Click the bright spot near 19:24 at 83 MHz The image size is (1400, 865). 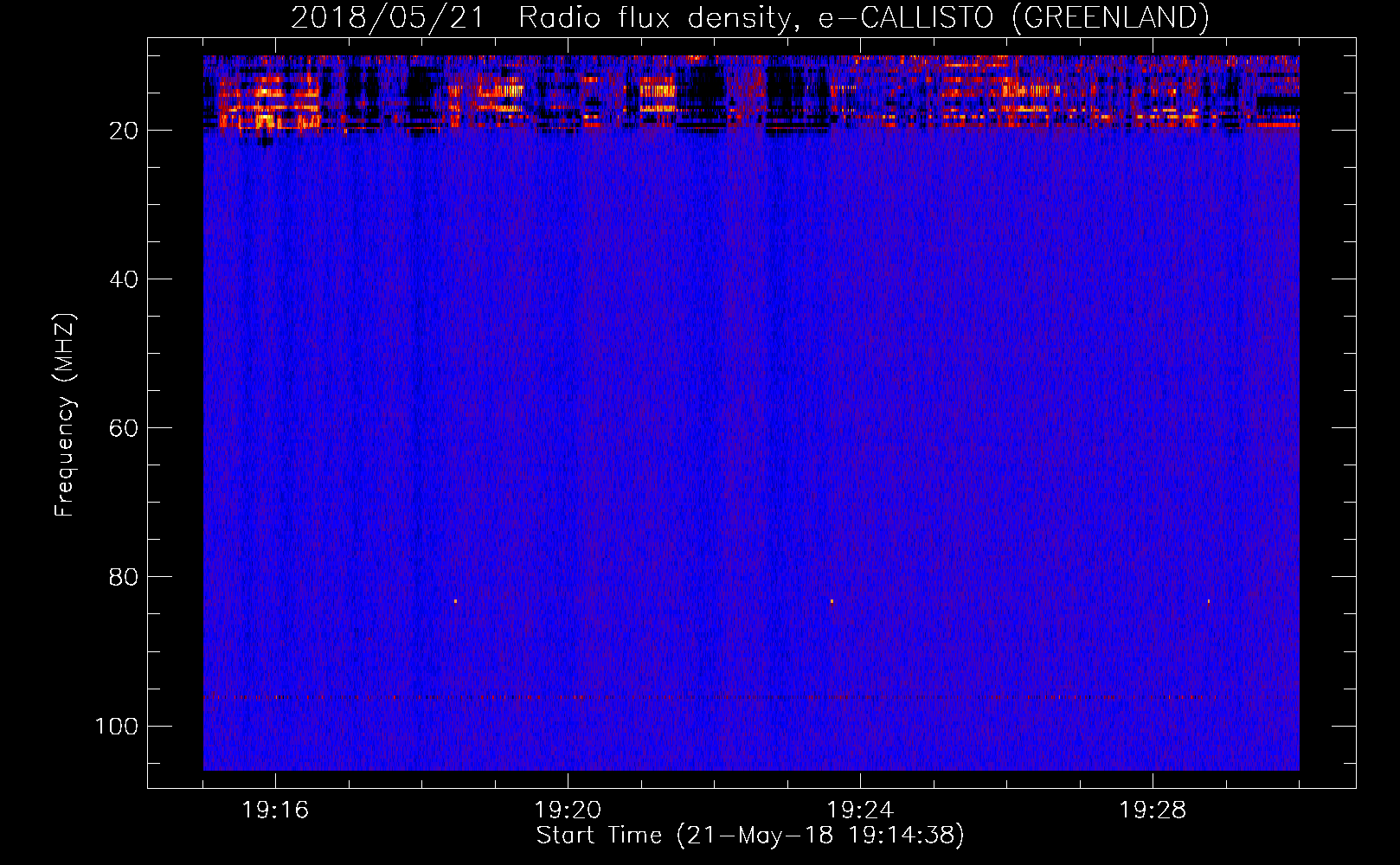(x=832, y=601)
